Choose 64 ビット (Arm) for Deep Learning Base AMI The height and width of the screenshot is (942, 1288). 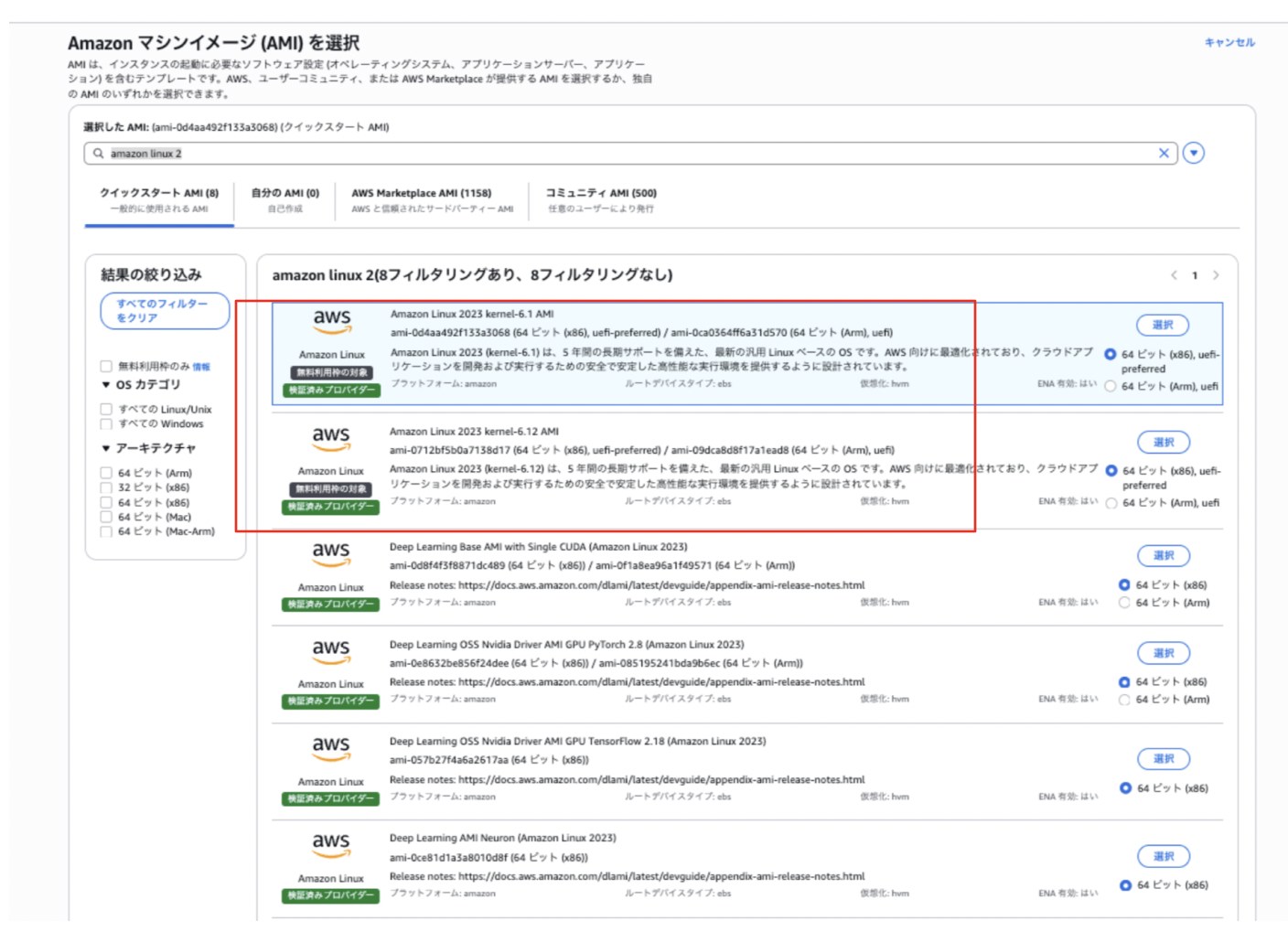point(1124,603)
